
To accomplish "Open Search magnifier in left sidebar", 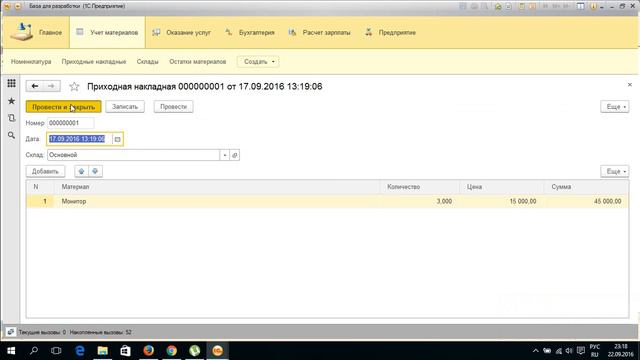I will pyautogui.click(x=11, y=135).
